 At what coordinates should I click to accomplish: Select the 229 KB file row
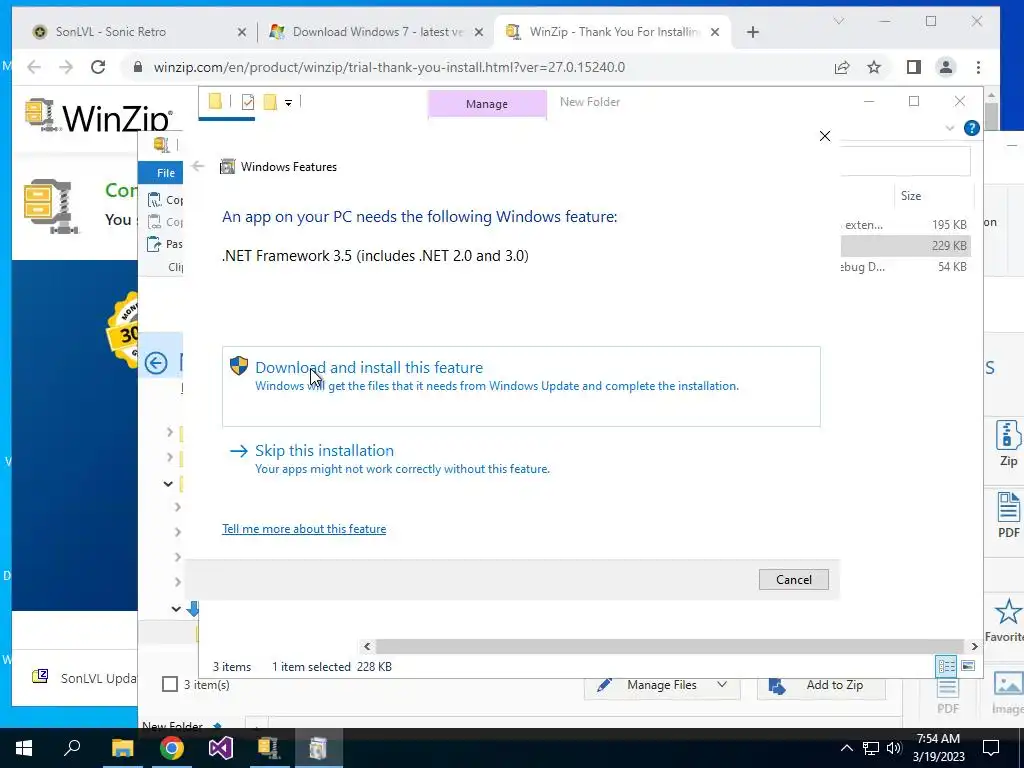[905, 246]
